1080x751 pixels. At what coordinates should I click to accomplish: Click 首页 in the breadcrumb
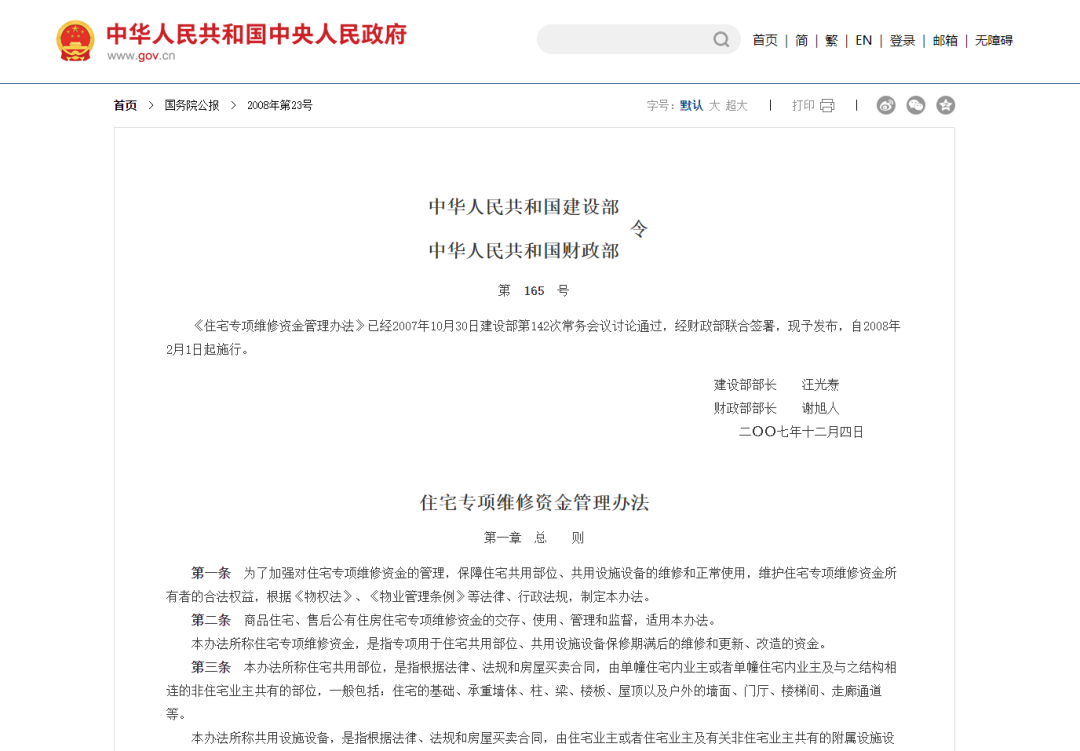(x=125, y=105)
